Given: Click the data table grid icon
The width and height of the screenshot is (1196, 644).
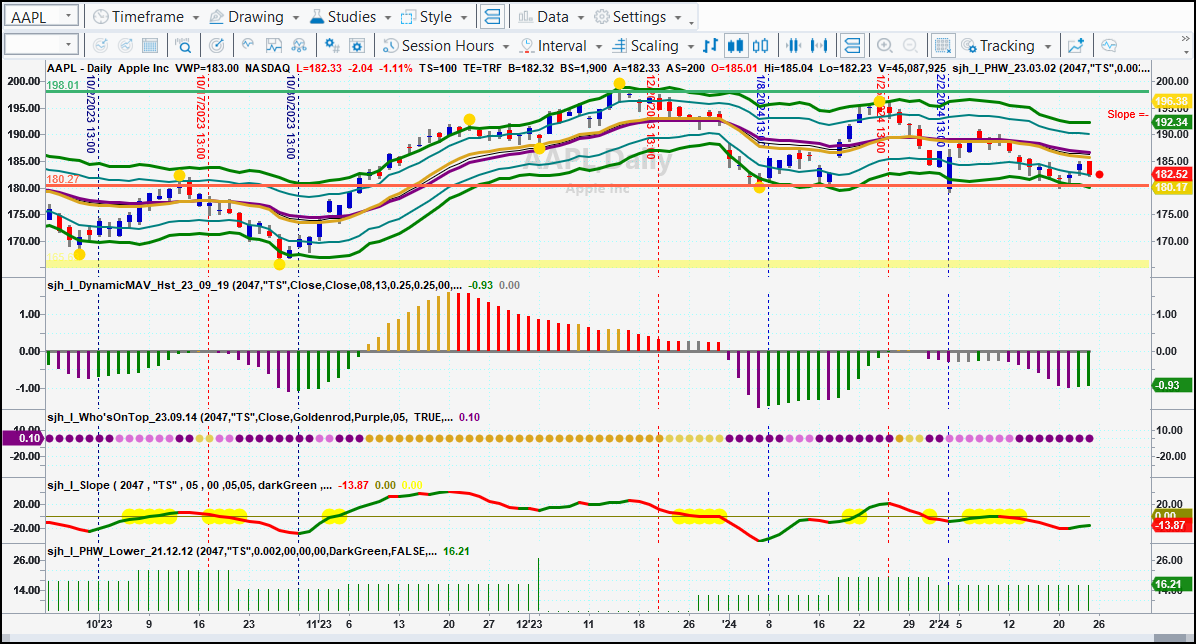Looking at the screenshot, I should click(150, 46).
